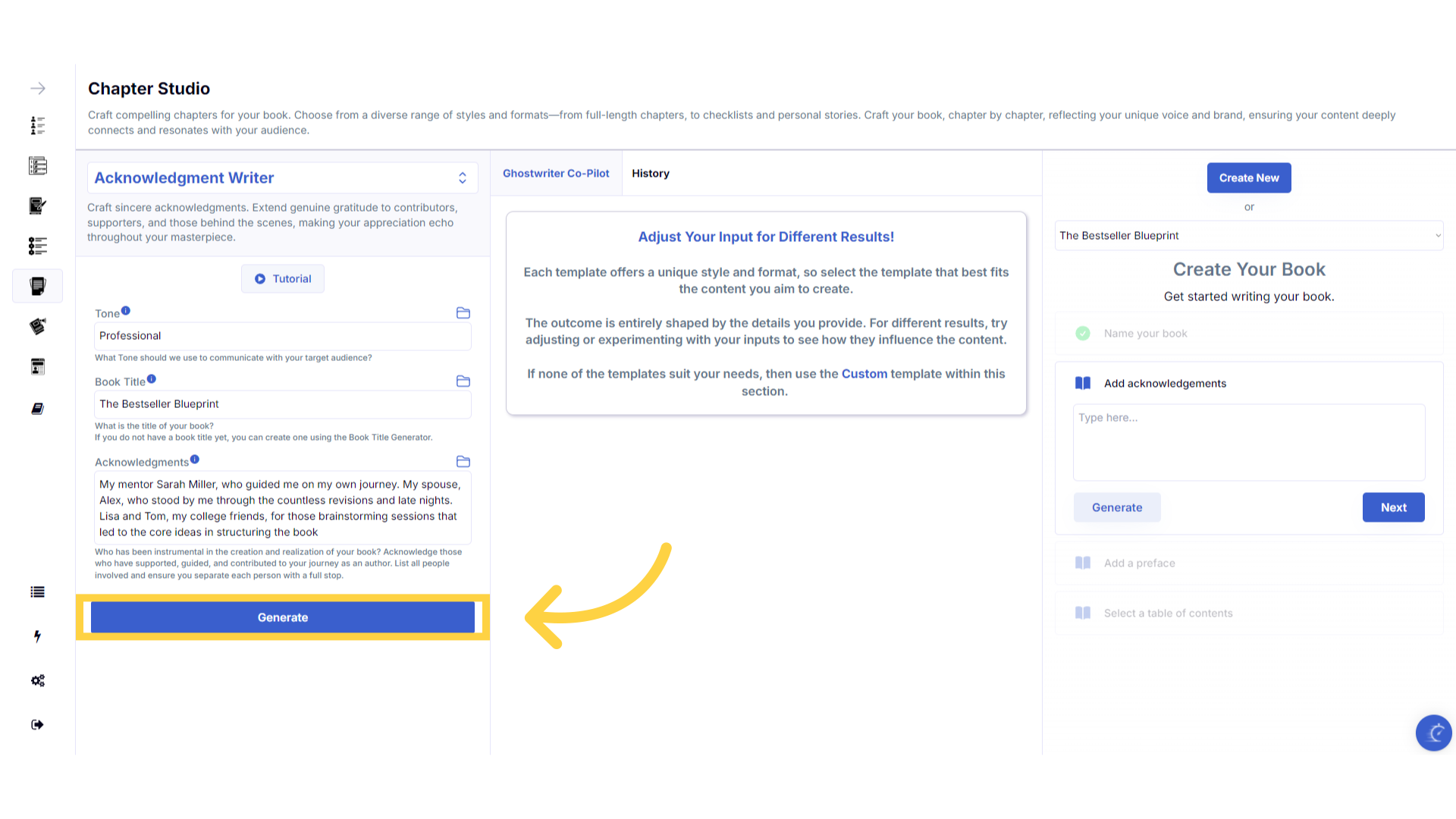Screen dimensions: 1456x819
Task: Open the settings gears icon in the sidebar
Action: pos(37,681)
